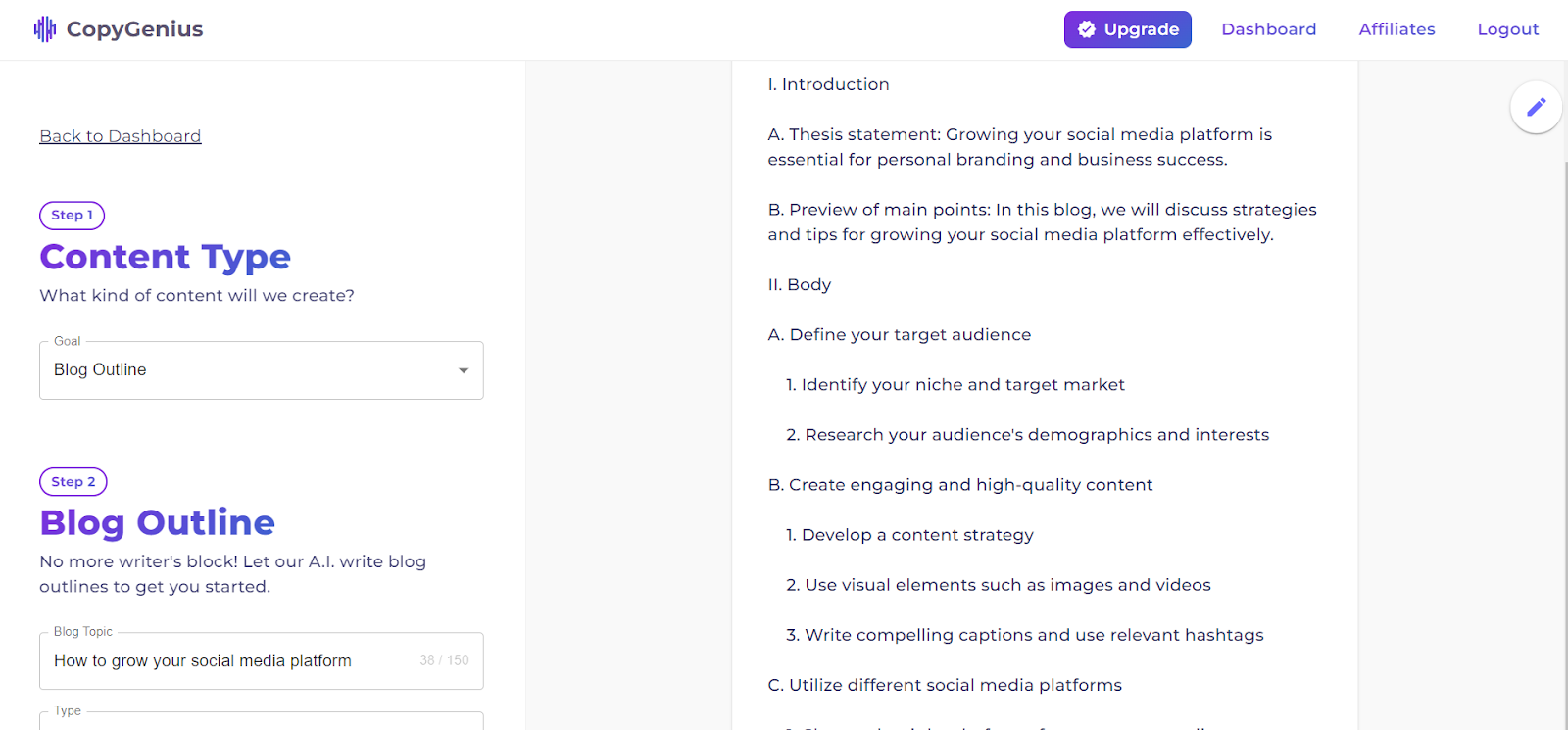
Task: Go to the Affiliates page
Action: click(x=1396, y=29)
